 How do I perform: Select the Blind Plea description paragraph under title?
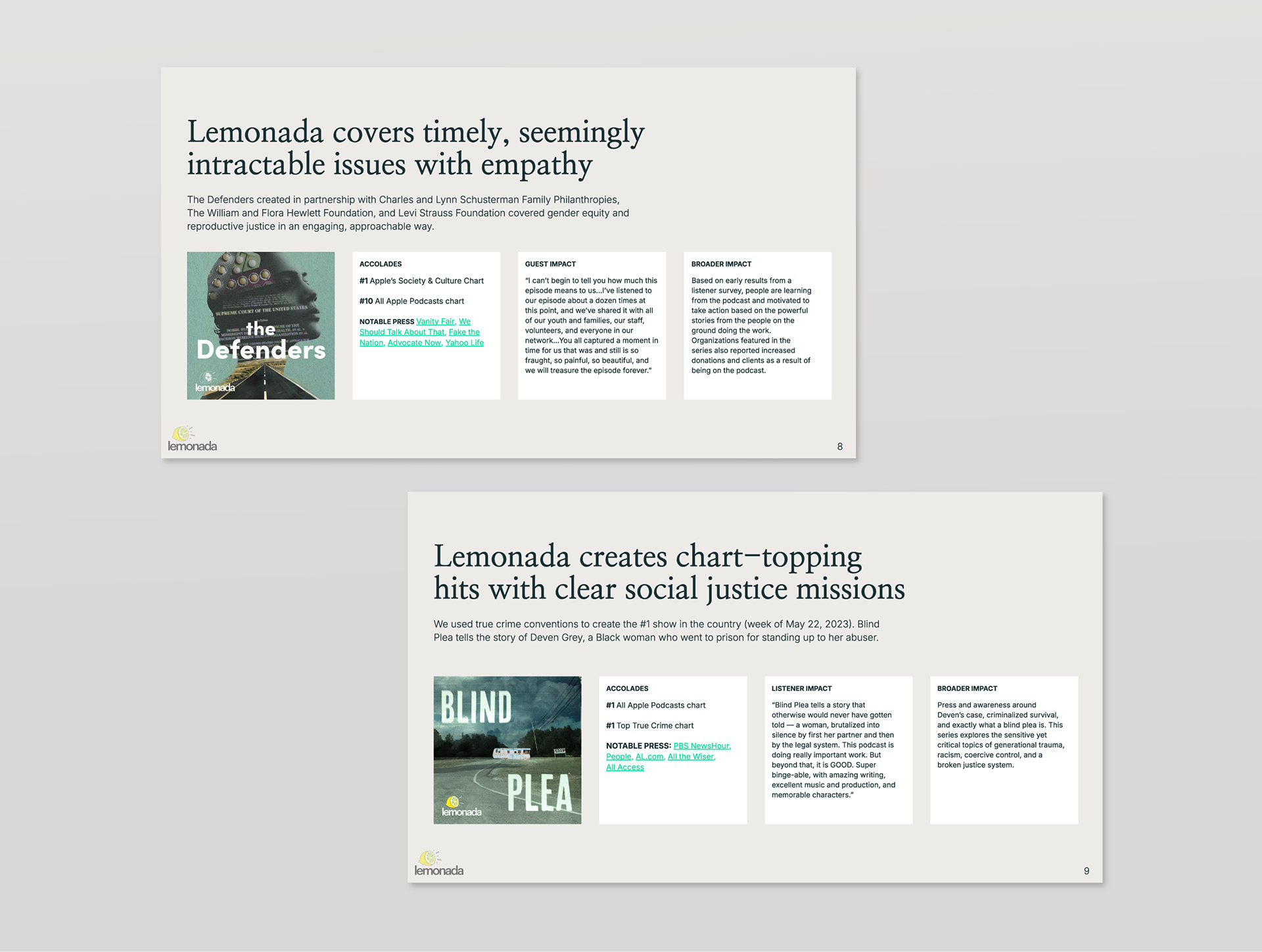coord(657,631)
